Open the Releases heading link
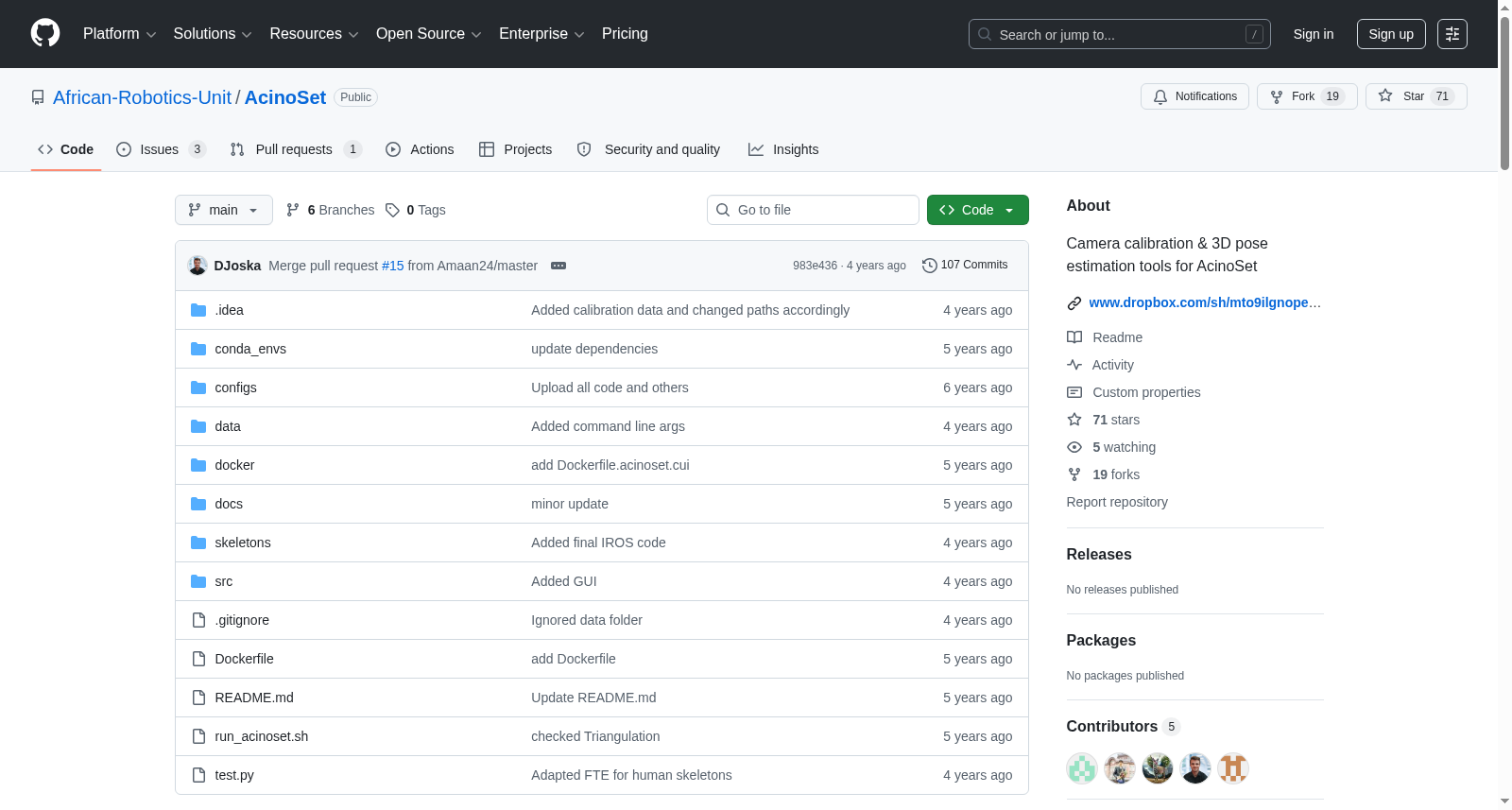1512x810 pixels. [x=1099, y=555]
